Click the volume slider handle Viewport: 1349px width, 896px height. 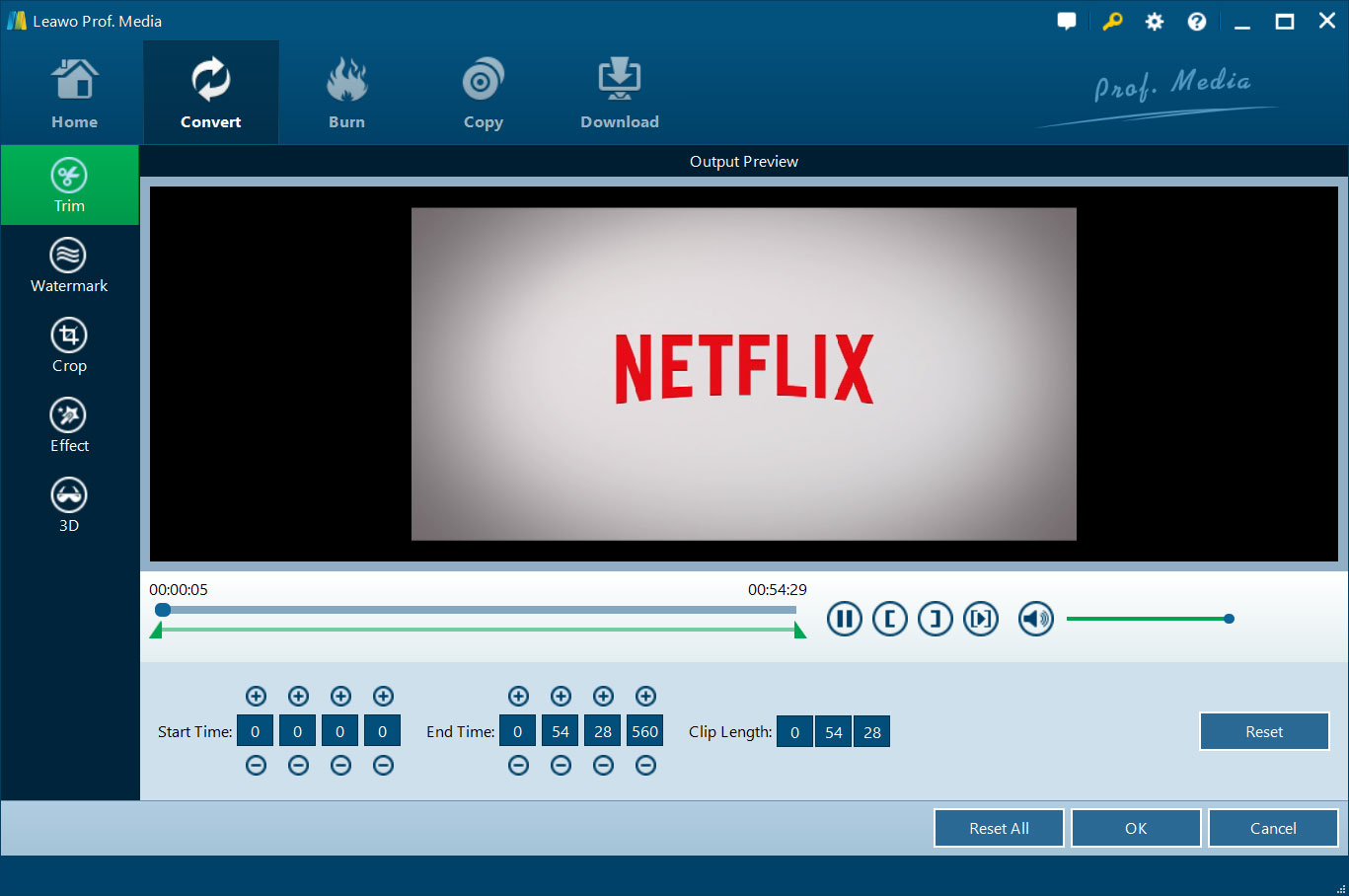(1228, 619)
